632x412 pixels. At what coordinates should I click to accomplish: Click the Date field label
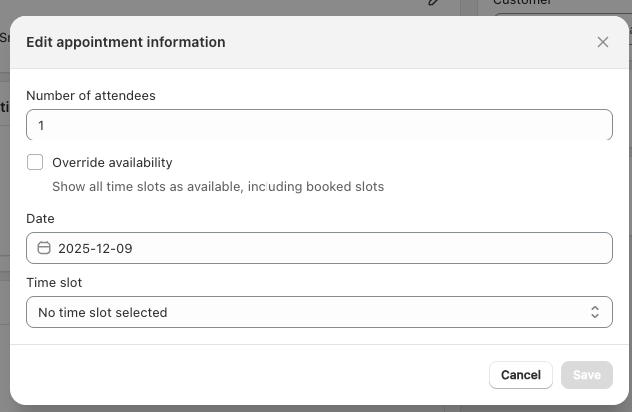coord(40,218)
